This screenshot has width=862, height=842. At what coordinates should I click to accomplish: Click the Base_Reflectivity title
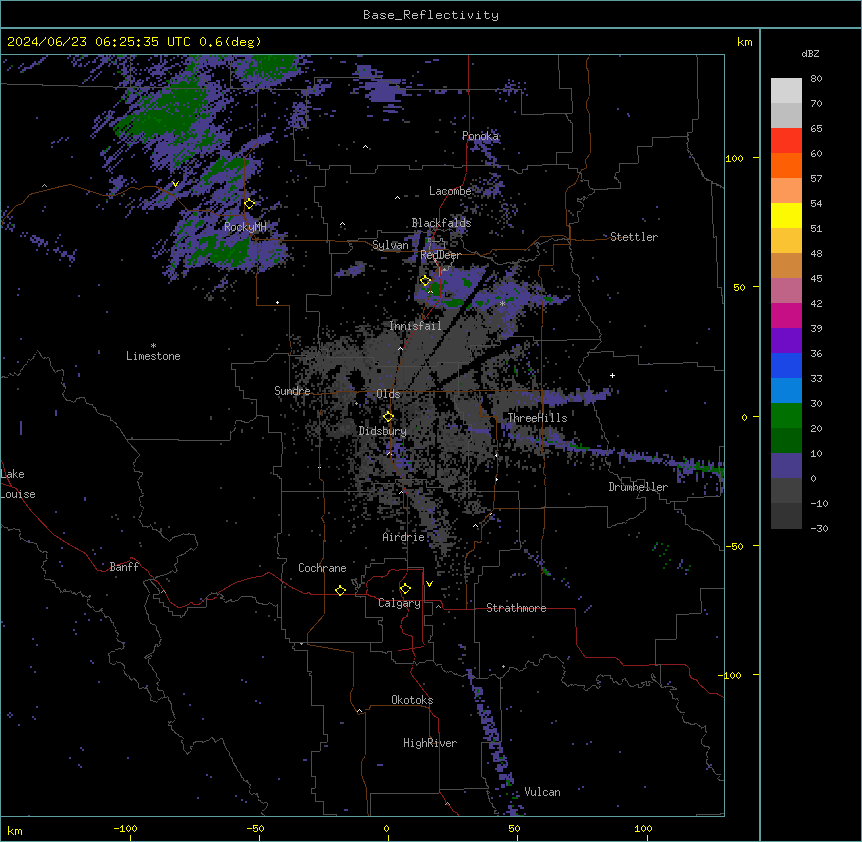(x=431, y=15)
